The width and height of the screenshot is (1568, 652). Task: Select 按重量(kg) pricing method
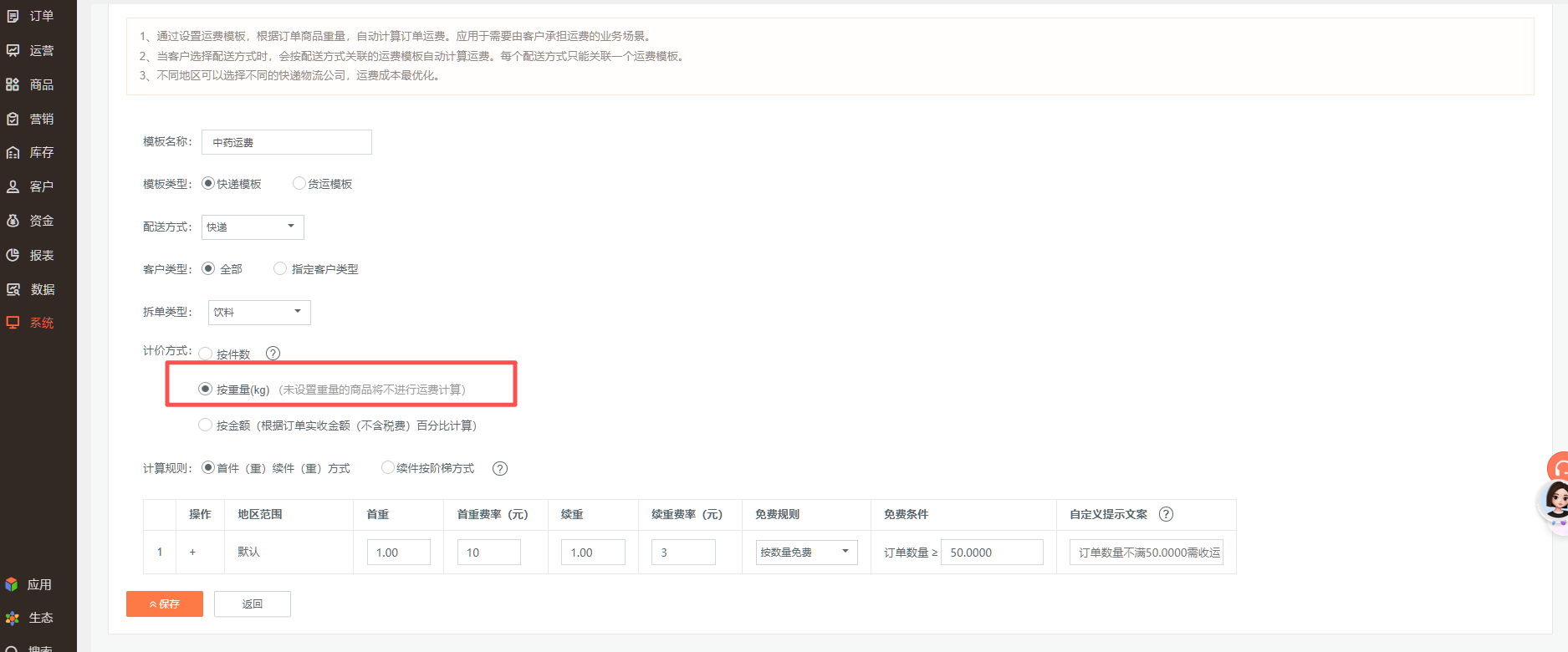(205, 389)
